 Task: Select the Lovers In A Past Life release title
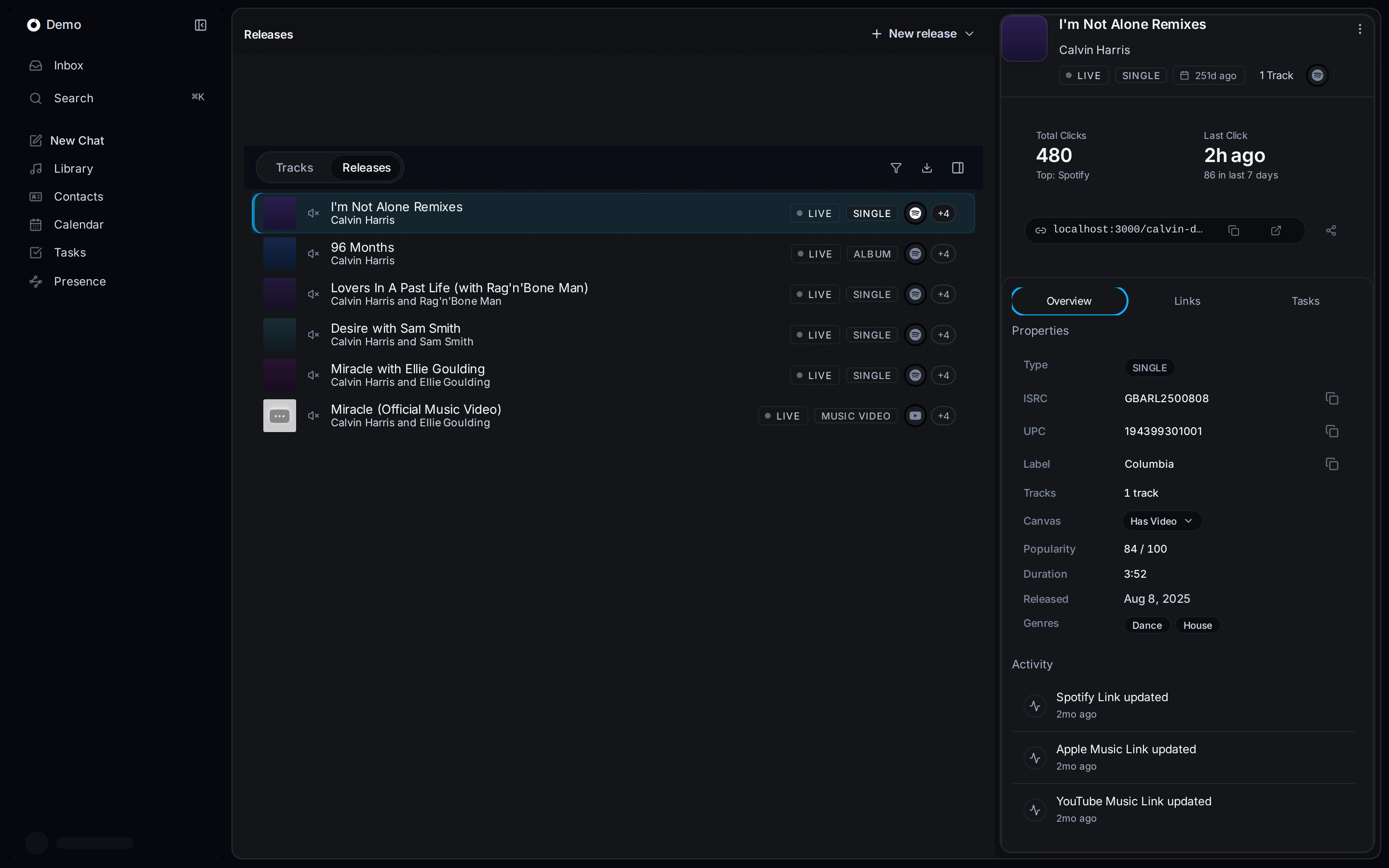[459, 287]
